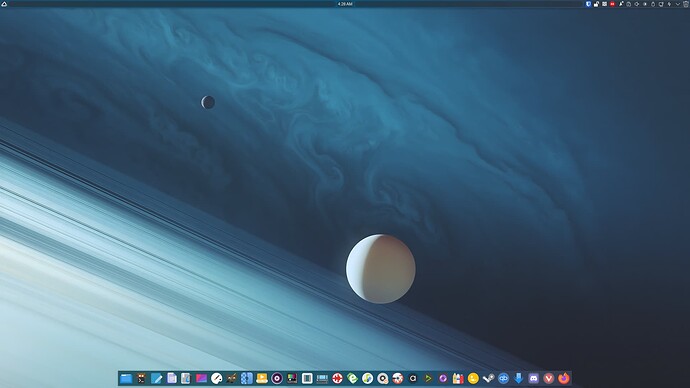Expand hidden system tray icons chevron

pos(678,4)
